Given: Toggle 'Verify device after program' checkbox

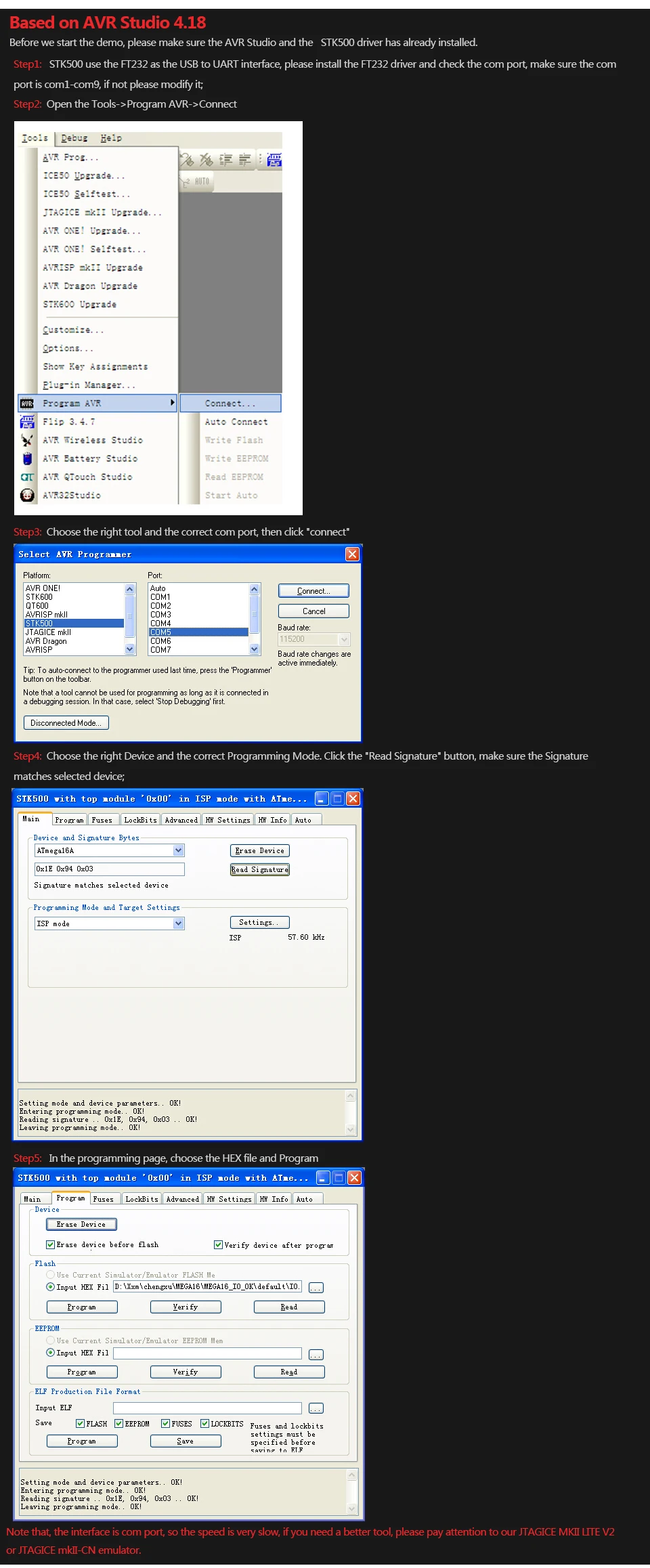Looking at the screenshot, I should pos(218,1244).
